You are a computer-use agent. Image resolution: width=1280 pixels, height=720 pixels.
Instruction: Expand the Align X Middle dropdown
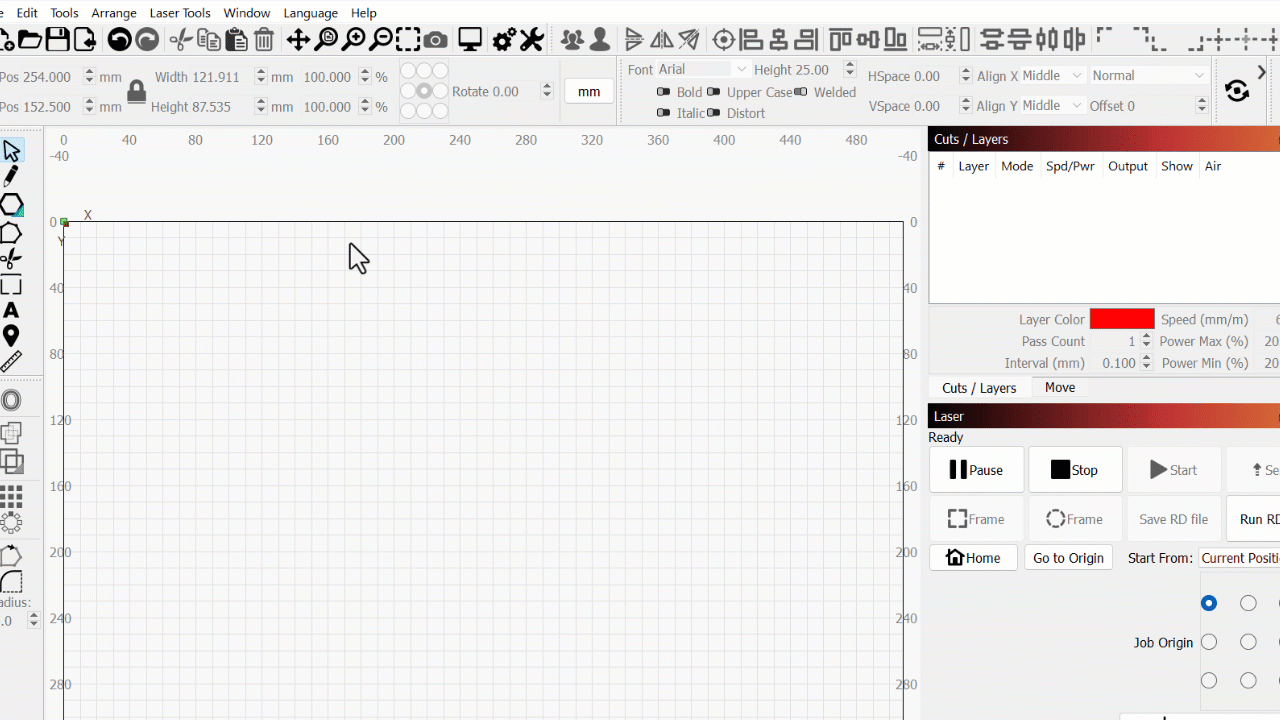tap(1052, 76)
